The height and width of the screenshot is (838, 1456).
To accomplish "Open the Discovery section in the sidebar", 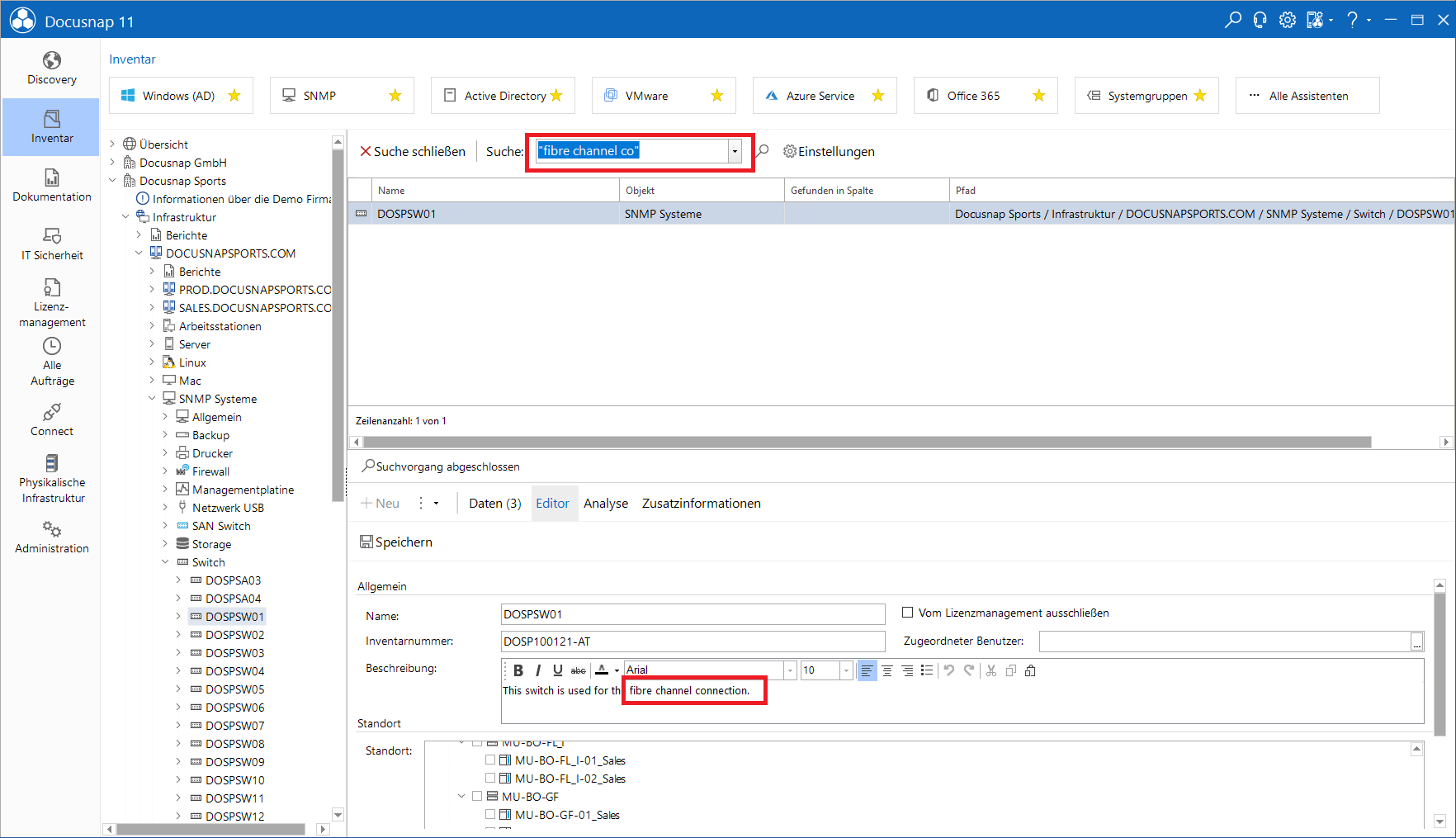I will click(x=51, y=68).
